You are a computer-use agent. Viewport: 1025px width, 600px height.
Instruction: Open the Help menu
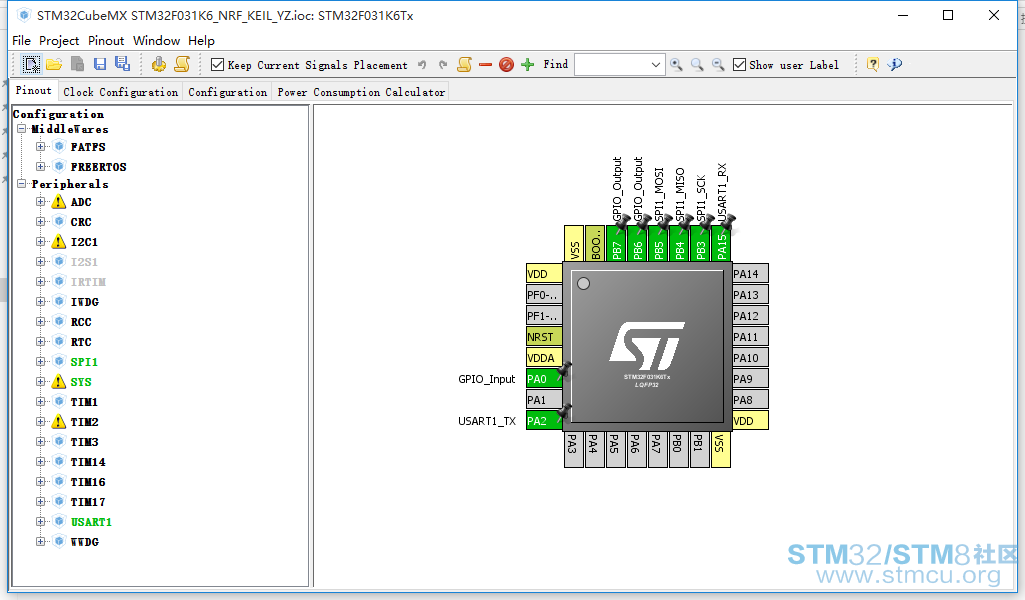(201, 41)
